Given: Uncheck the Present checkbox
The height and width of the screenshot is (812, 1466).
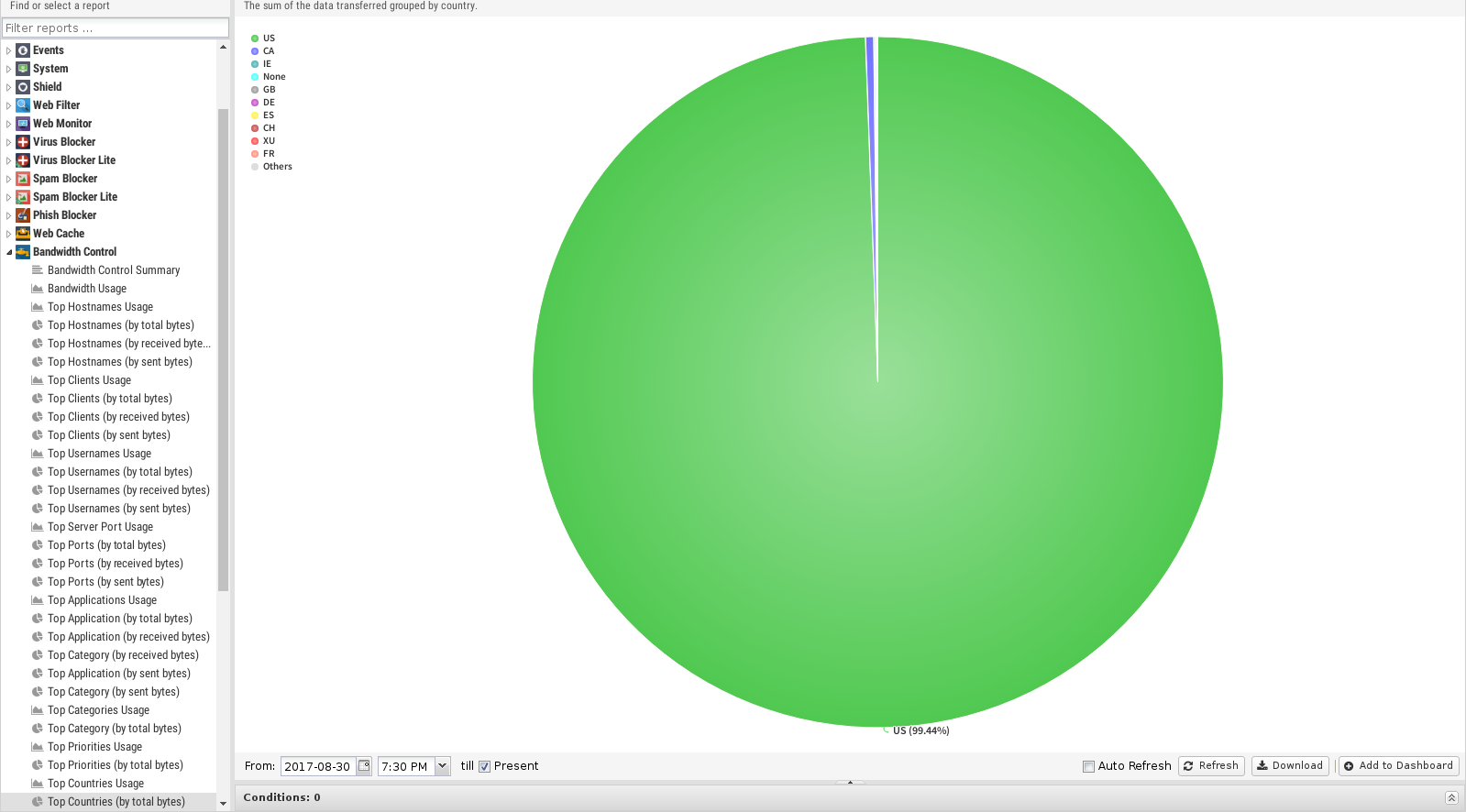Looking at the screenshot, I should [485, 766].
